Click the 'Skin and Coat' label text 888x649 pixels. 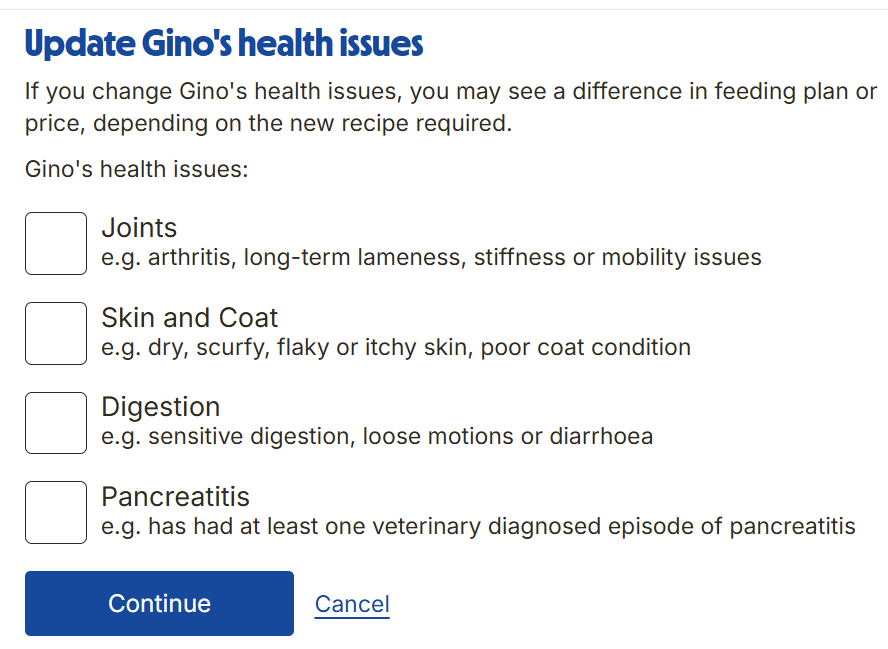tap(189, 318)
